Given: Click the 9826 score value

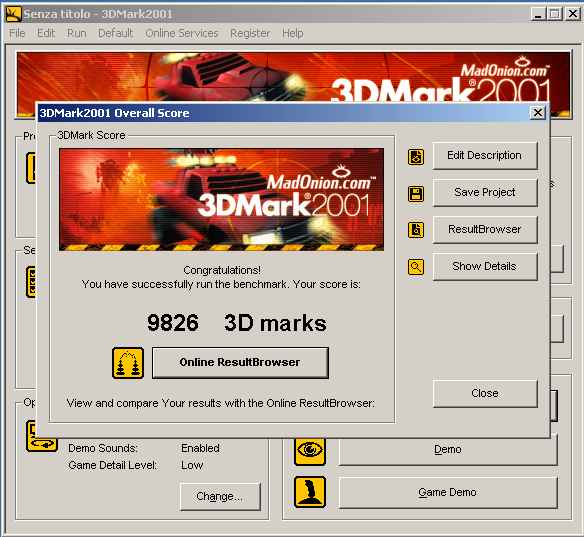Looking at the screenshot, I should pos(173,323).
